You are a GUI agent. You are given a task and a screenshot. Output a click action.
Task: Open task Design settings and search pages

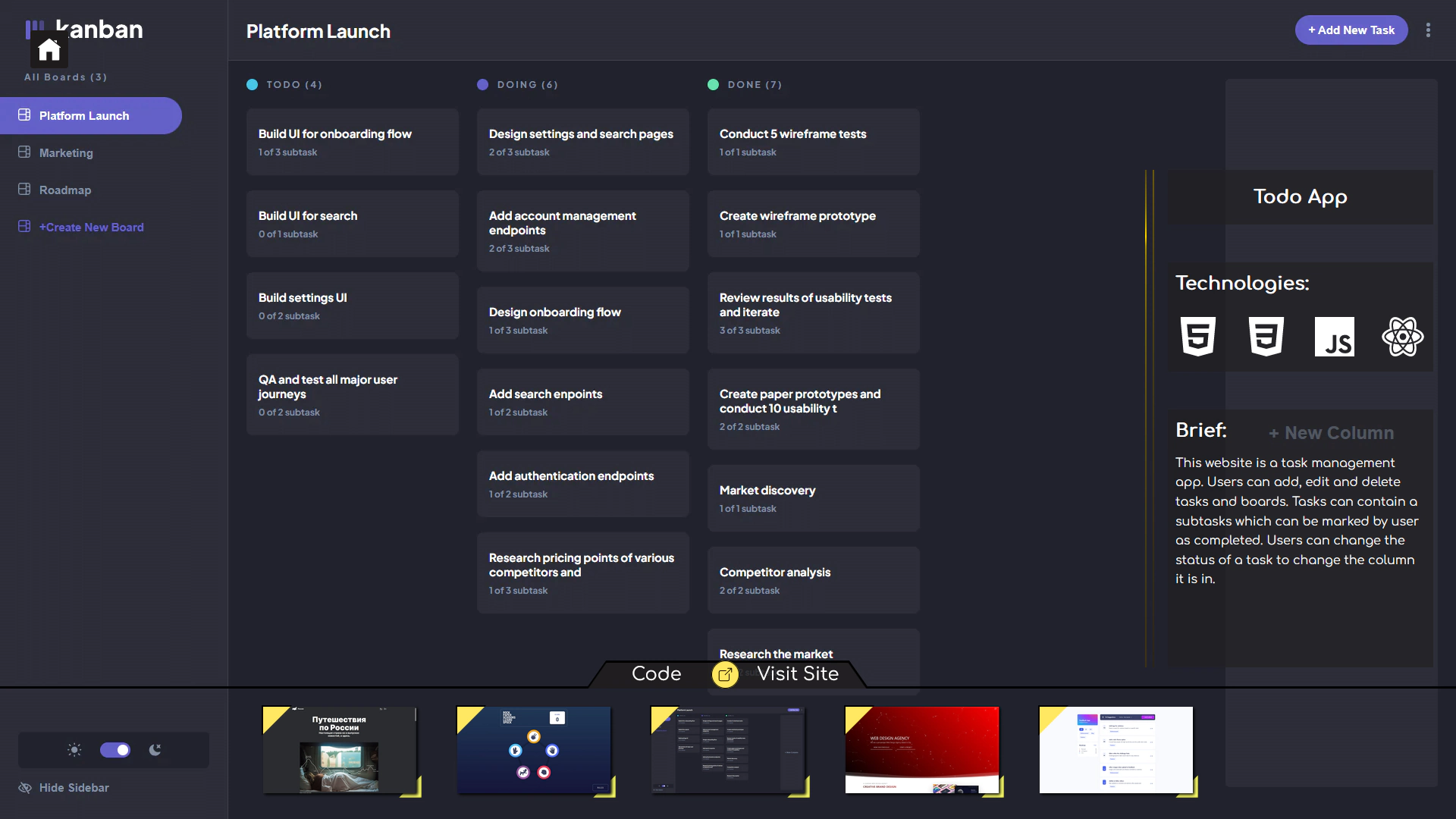pos(583,142)
